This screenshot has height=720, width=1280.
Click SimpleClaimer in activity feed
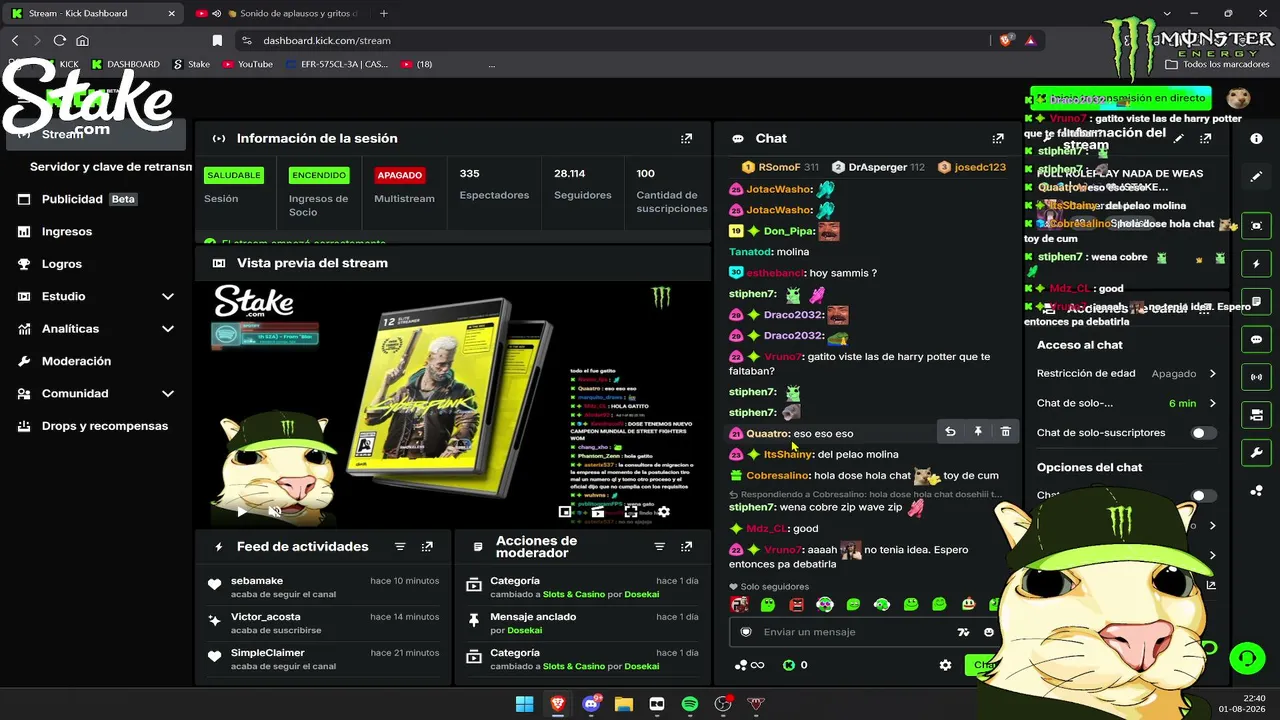[x=268, y=653]
